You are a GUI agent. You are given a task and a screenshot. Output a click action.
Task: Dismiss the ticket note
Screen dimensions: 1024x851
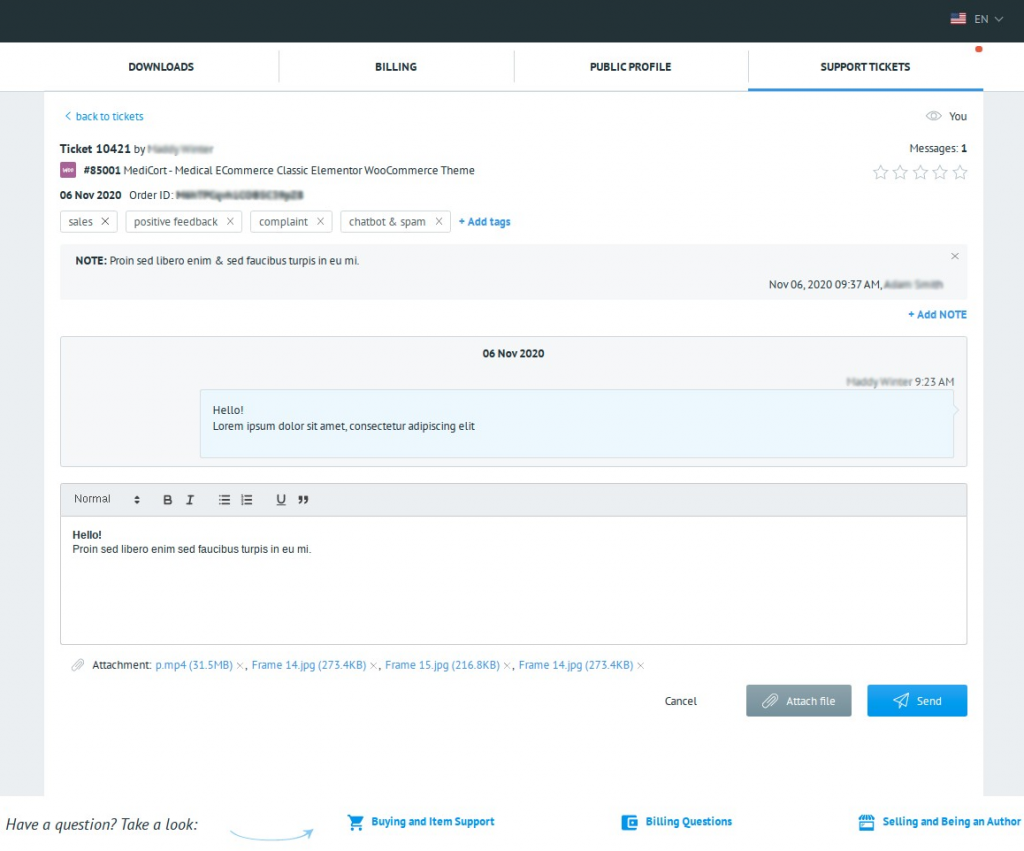[954, 257]
